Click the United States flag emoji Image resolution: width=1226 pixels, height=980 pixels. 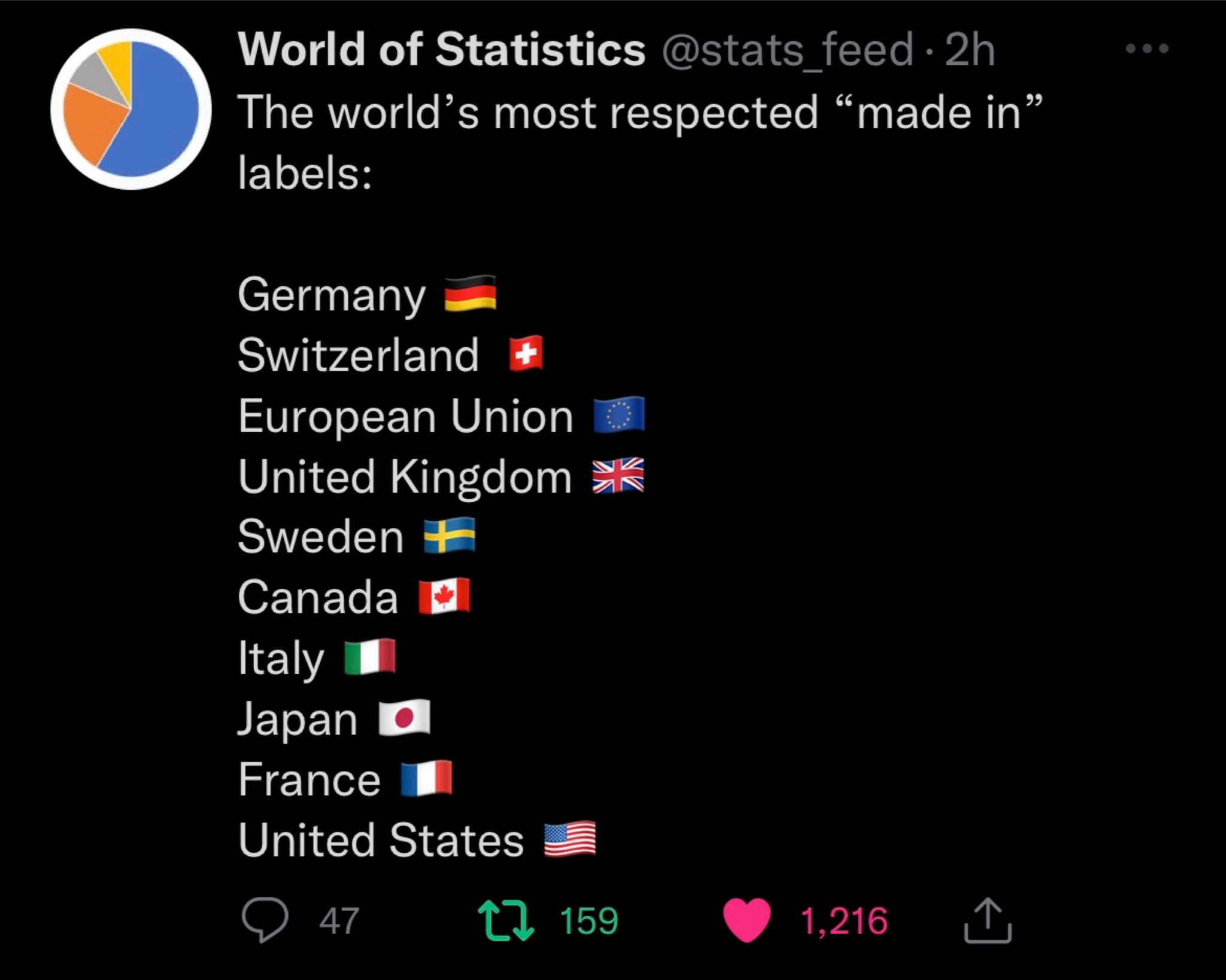click(x=570, y=839)
